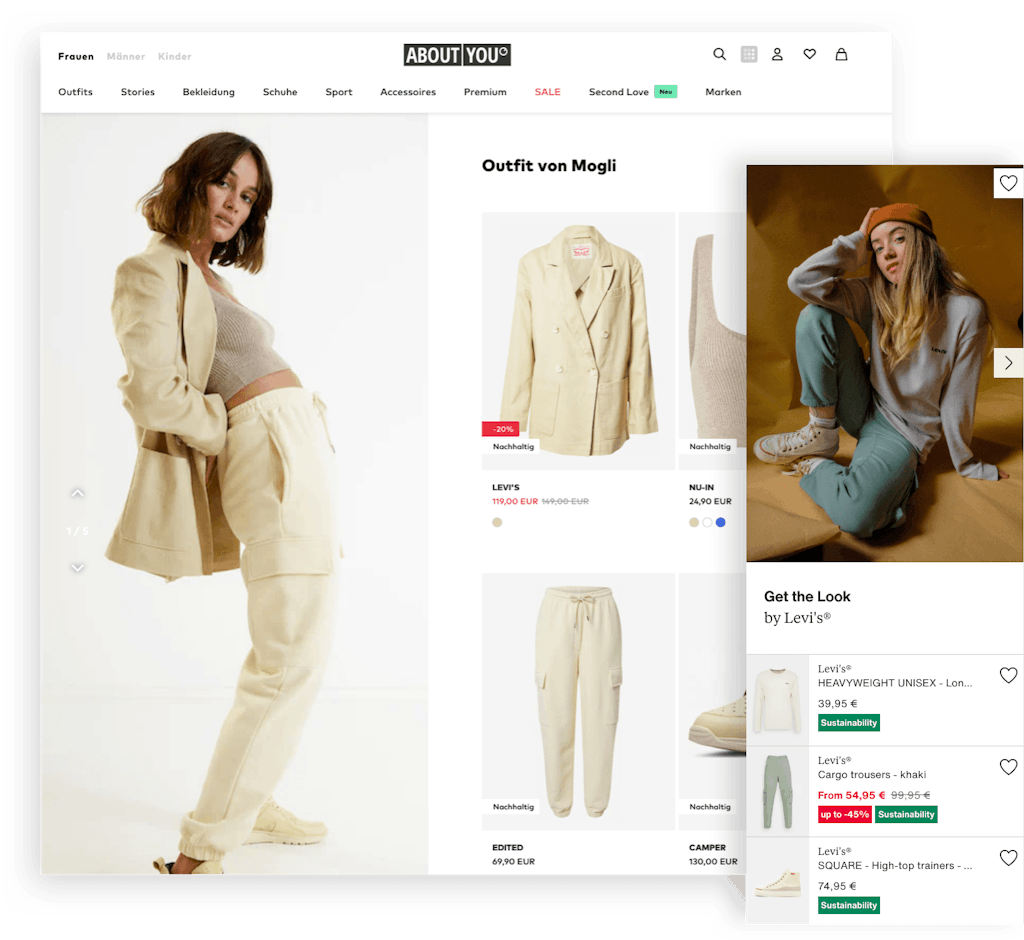Open the HEAVYWEIGHT UNISEX product title
Image resolution: width=1024 pixels, height=940 pixels.
(x=895, y=683)
